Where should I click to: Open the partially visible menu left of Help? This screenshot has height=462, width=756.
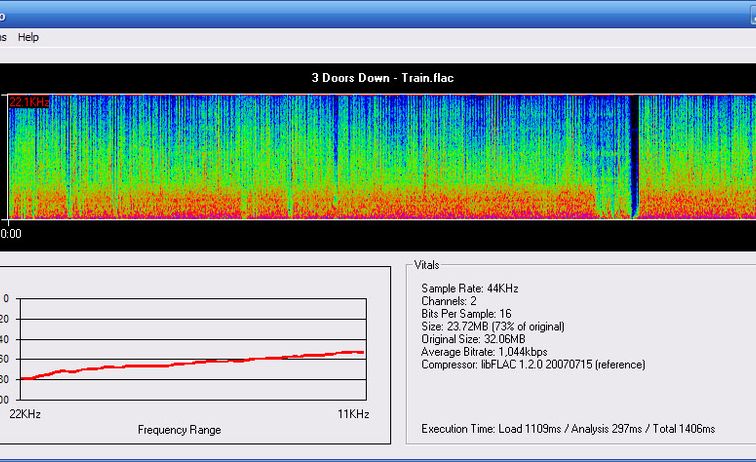click(x=3, y=37)
